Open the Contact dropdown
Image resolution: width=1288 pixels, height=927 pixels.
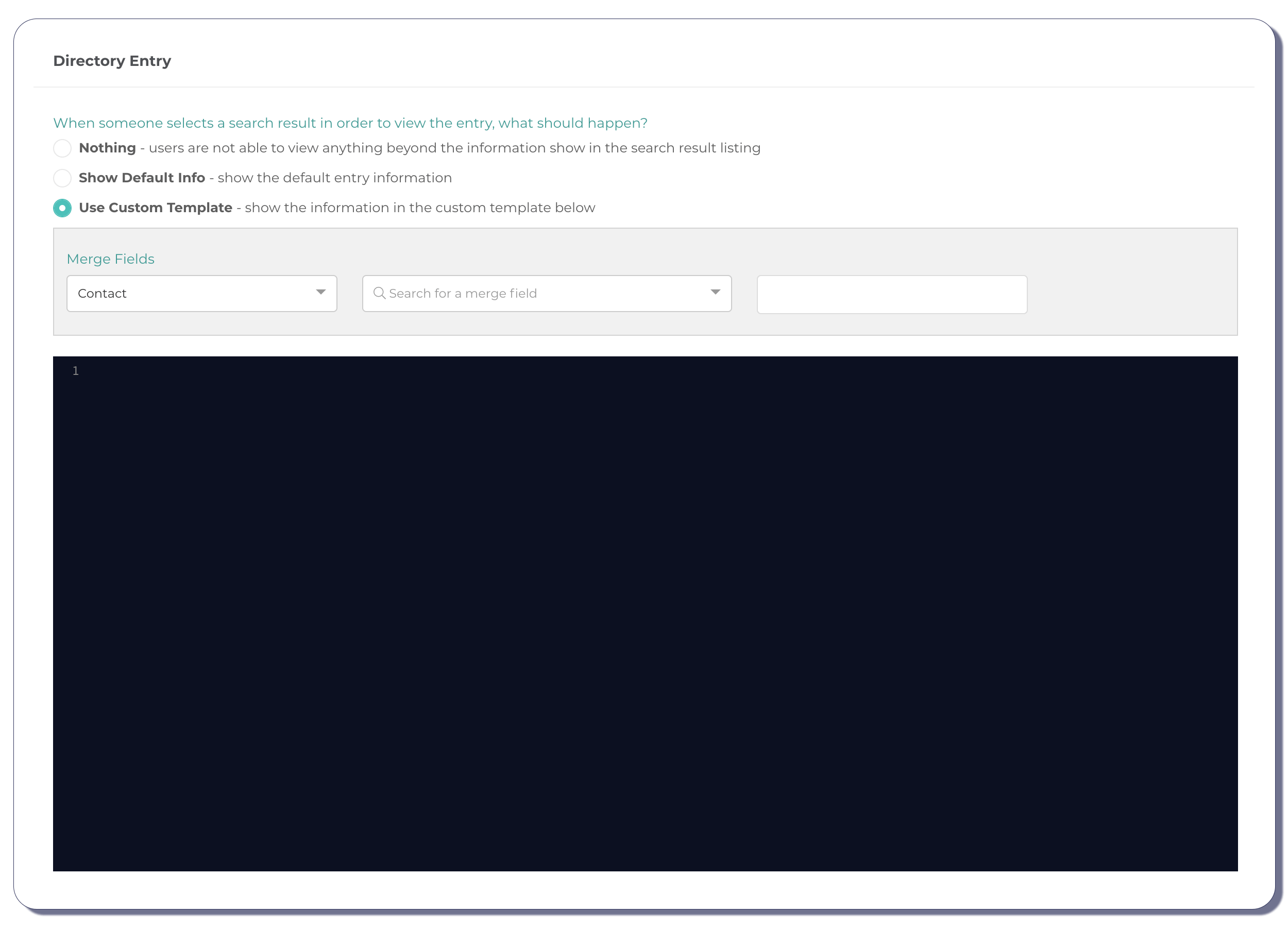pyautogui.click(x=201, y=294)
